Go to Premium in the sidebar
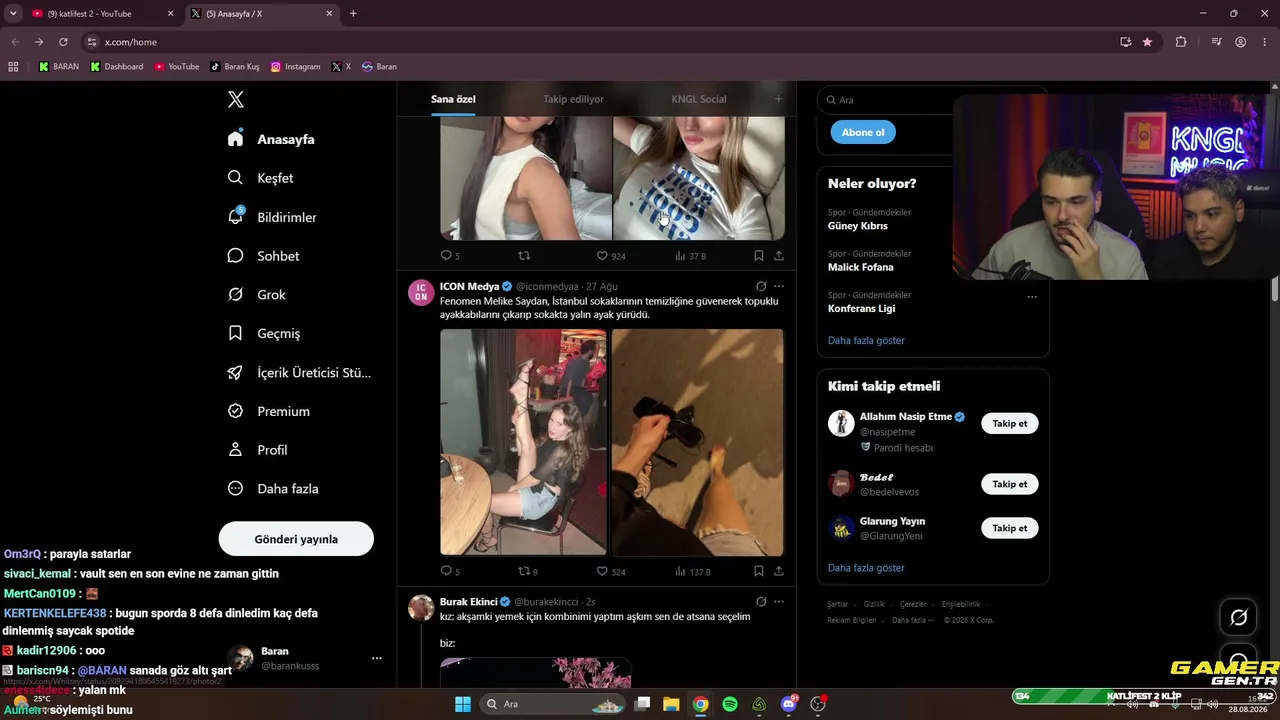This screenshot has height=720, width=1280. (268, 411)
